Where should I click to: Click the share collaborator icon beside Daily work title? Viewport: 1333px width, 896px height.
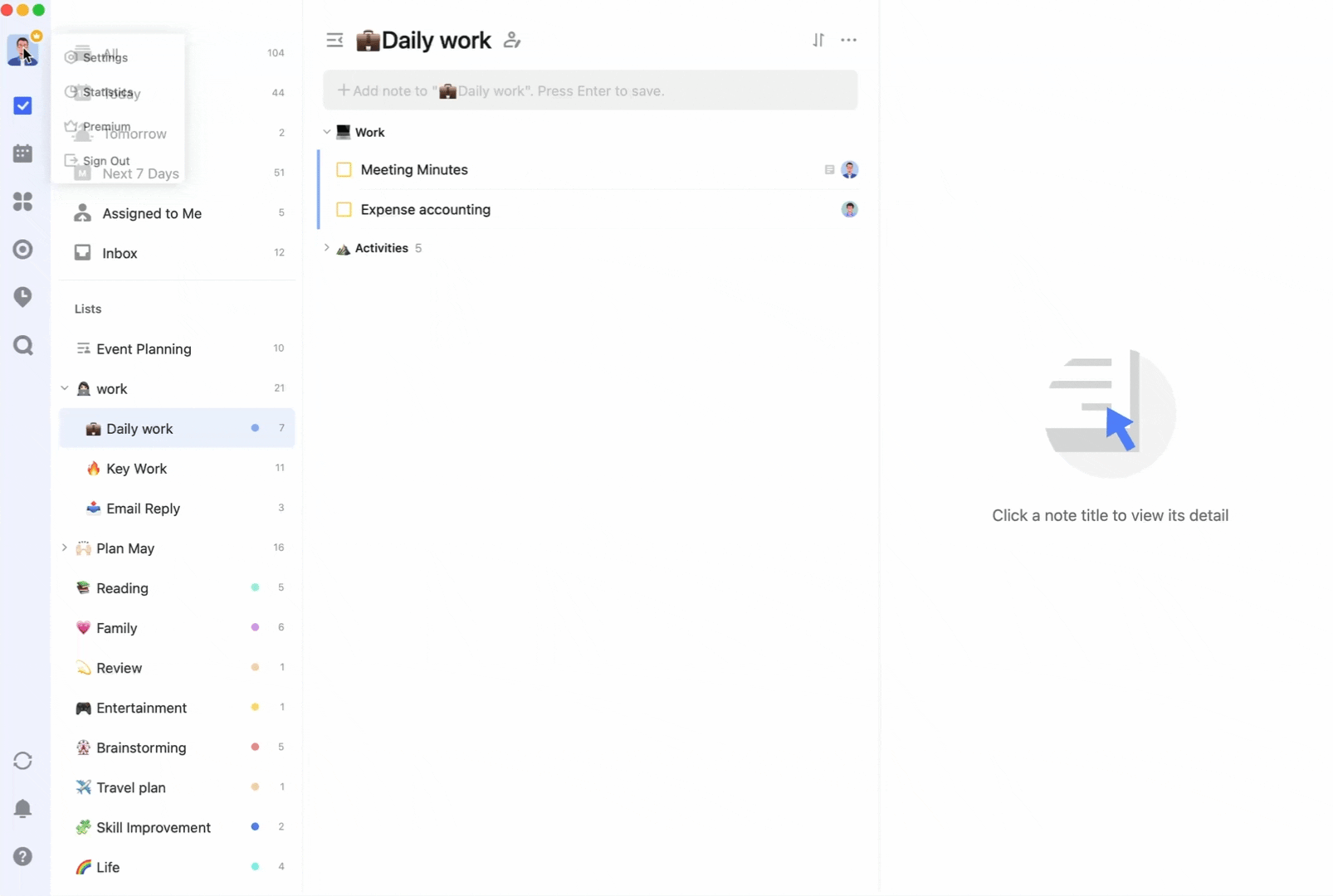click(512, 40)
